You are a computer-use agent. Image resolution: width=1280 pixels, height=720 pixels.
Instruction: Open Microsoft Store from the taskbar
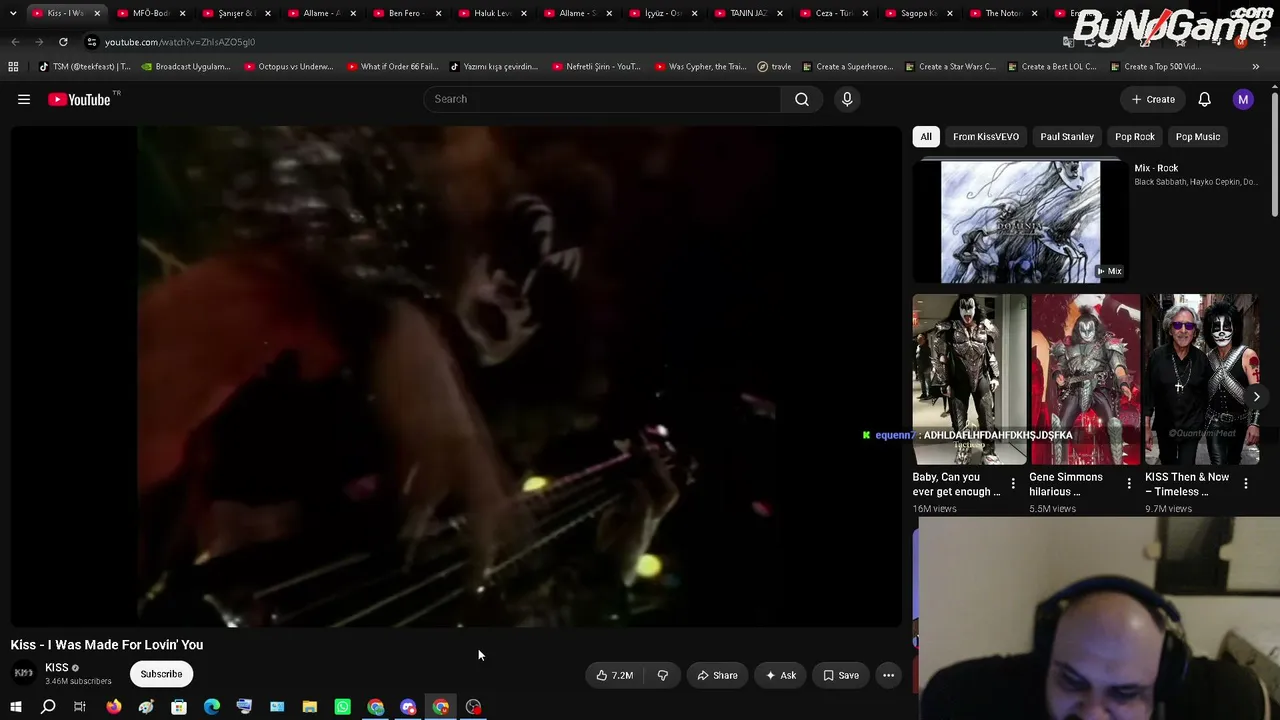tap(179, 707)
